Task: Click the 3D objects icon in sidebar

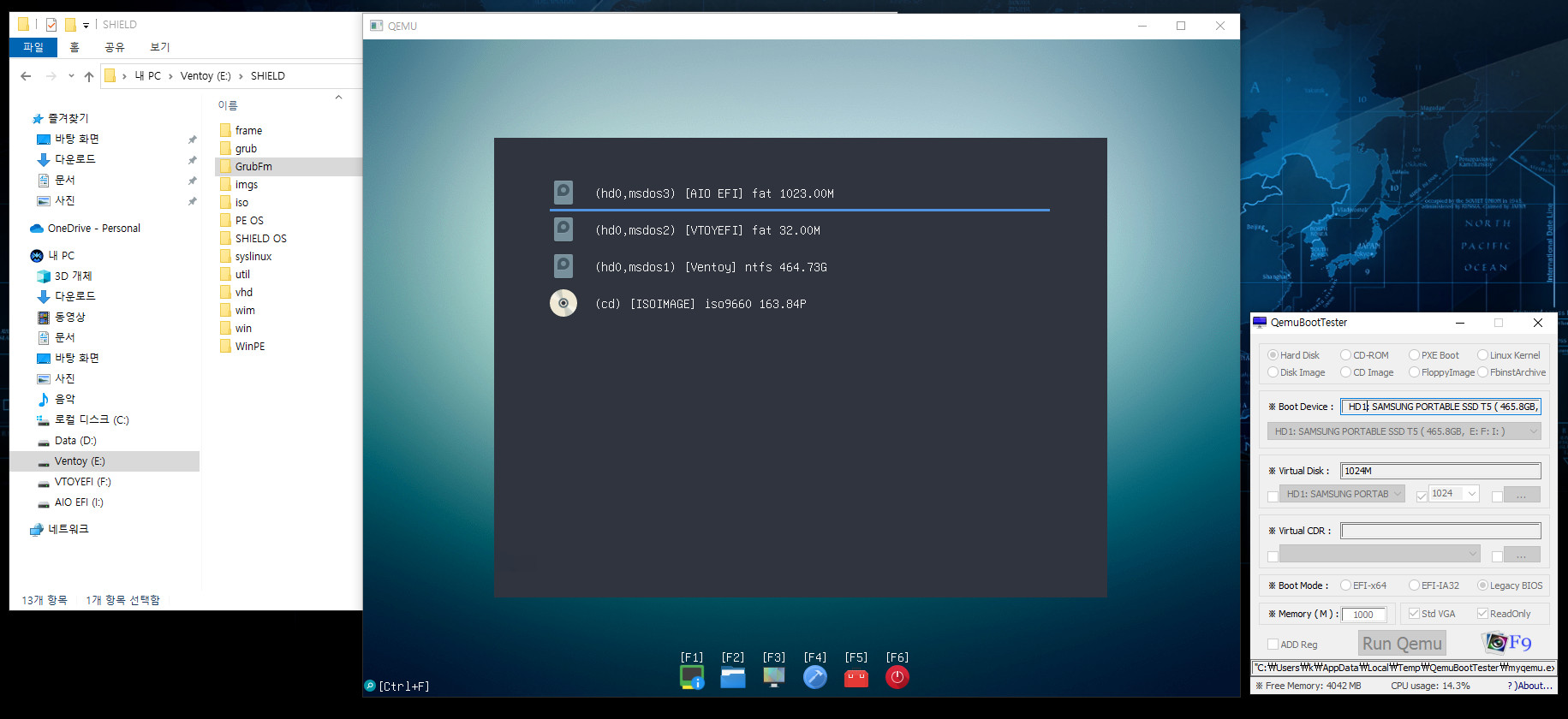Action: [44, 276]
